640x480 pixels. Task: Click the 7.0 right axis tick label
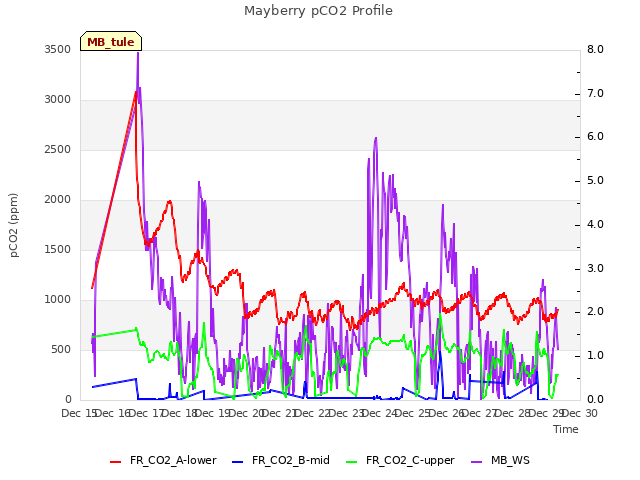coord(595,93)
